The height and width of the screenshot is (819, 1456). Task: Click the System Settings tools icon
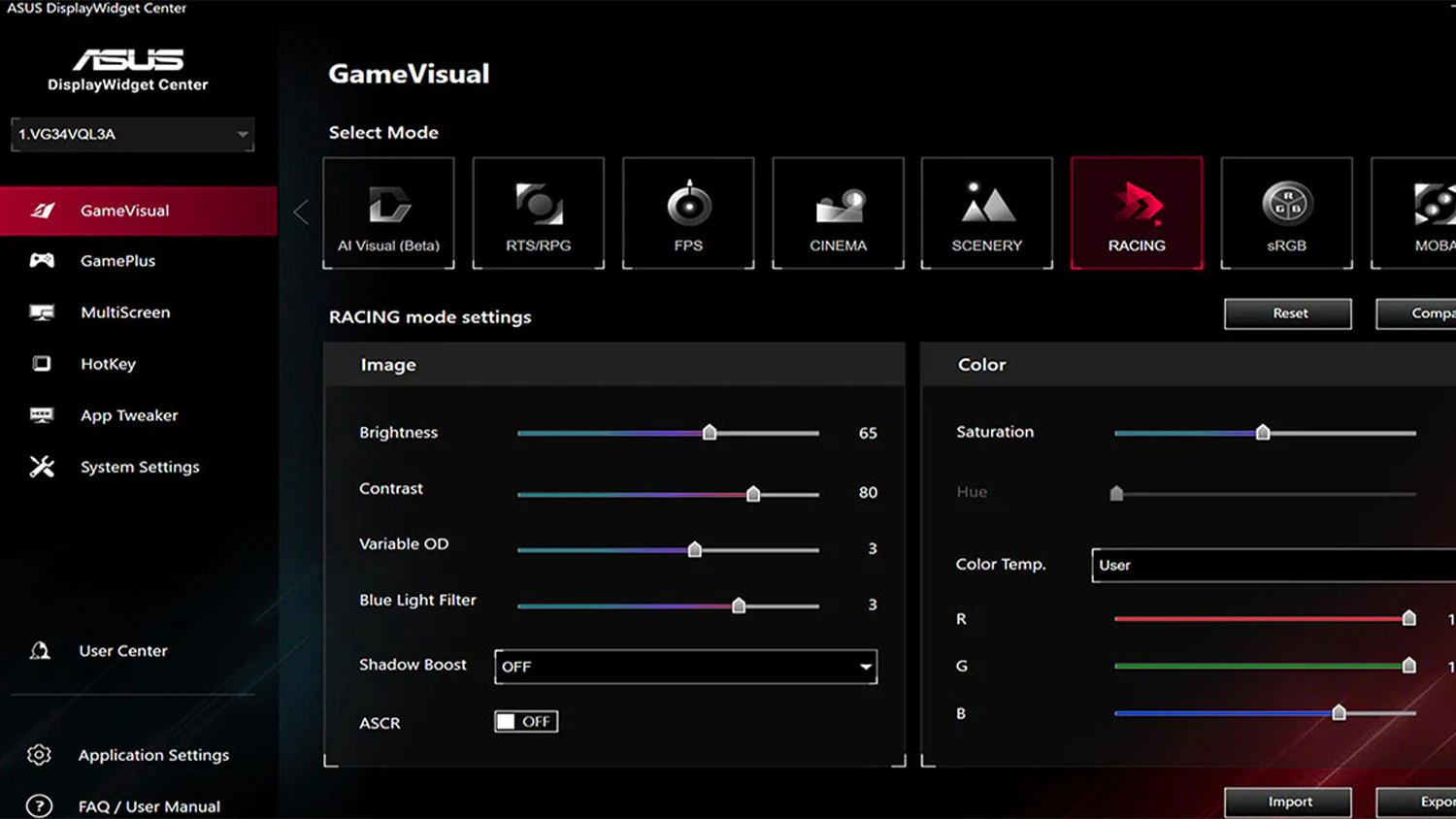point(42,467)
